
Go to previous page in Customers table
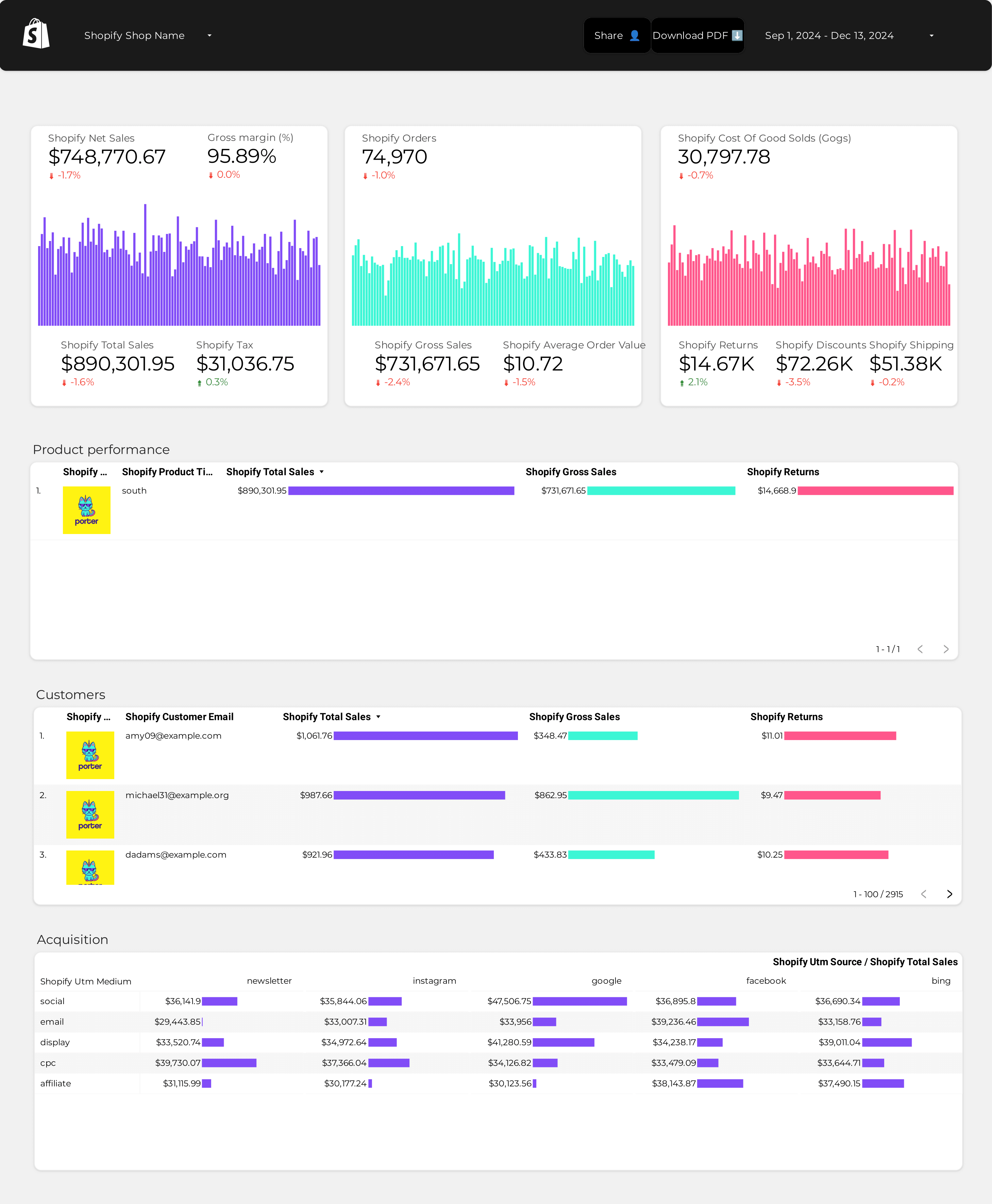(x=923, y=894)
